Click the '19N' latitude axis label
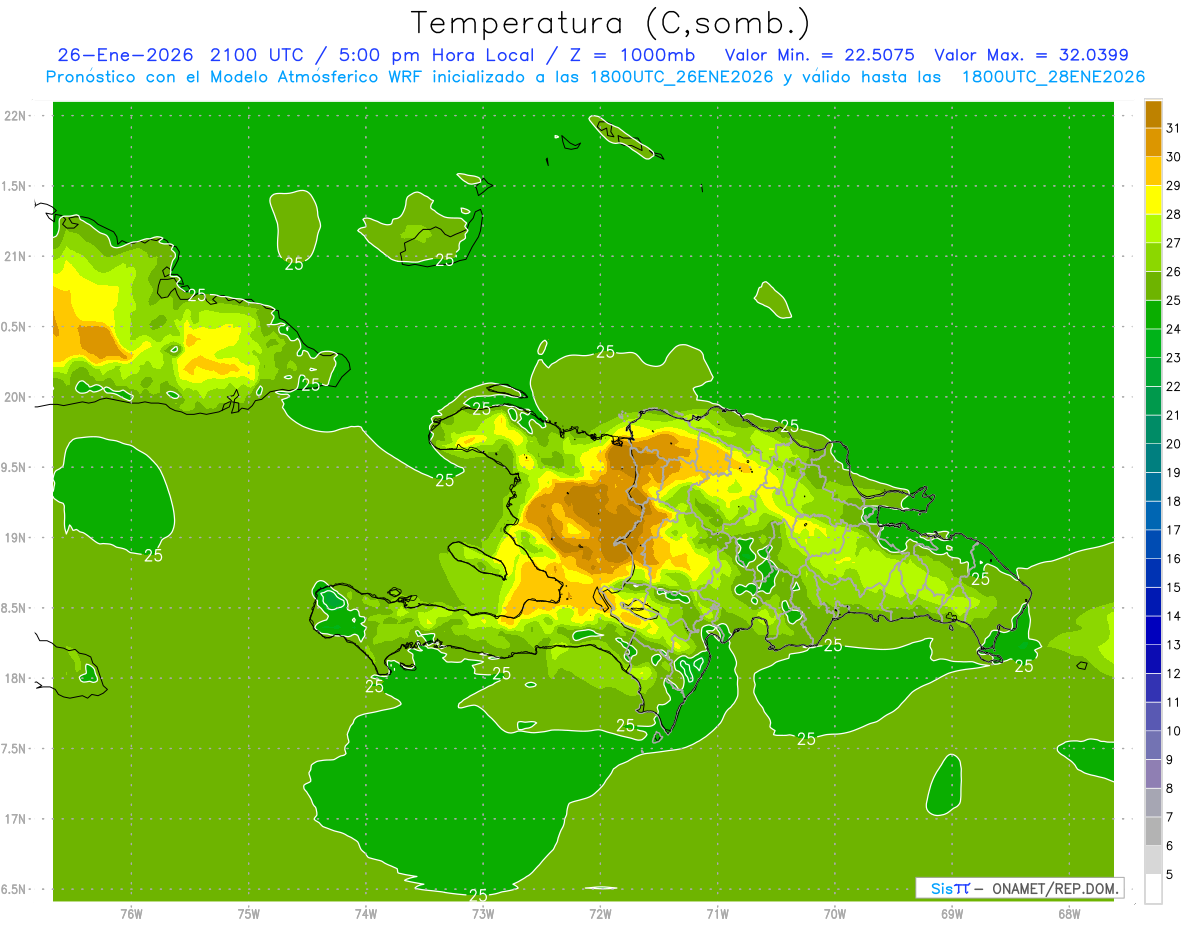 [14, 538]
